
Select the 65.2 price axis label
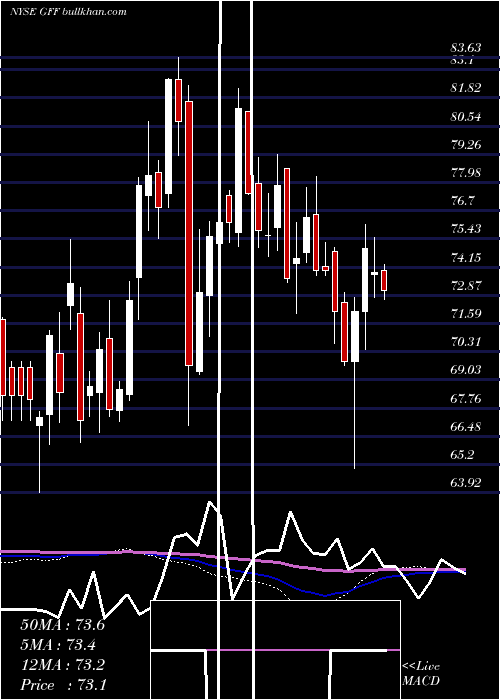coord(462,454)
